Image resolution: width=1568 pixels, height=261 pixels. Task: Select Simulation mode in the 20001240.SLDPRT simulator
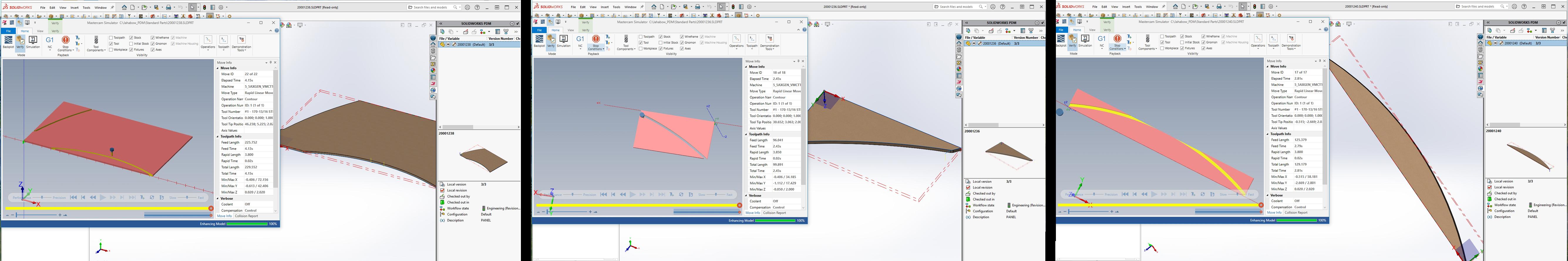coord(1085,41)
